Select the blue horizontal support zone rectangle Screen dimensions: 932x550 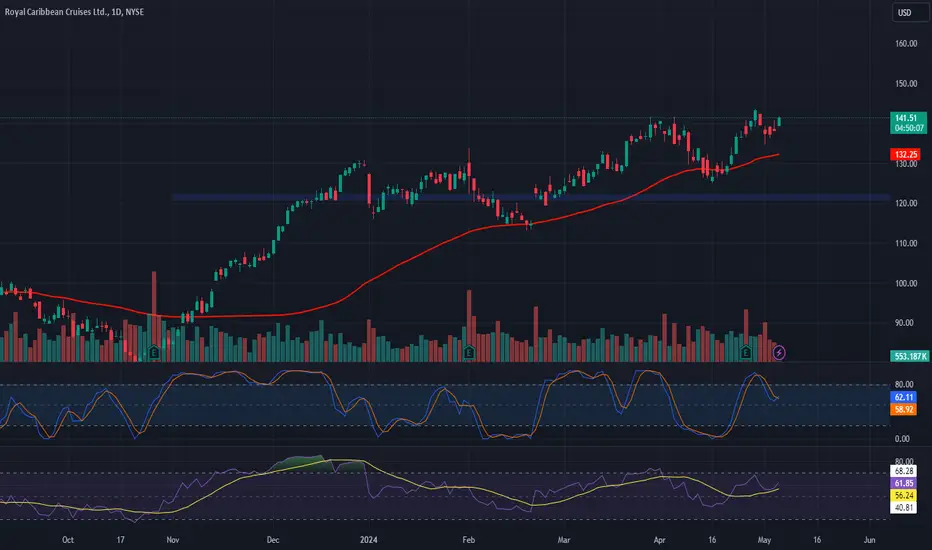(x=531, y=197)
